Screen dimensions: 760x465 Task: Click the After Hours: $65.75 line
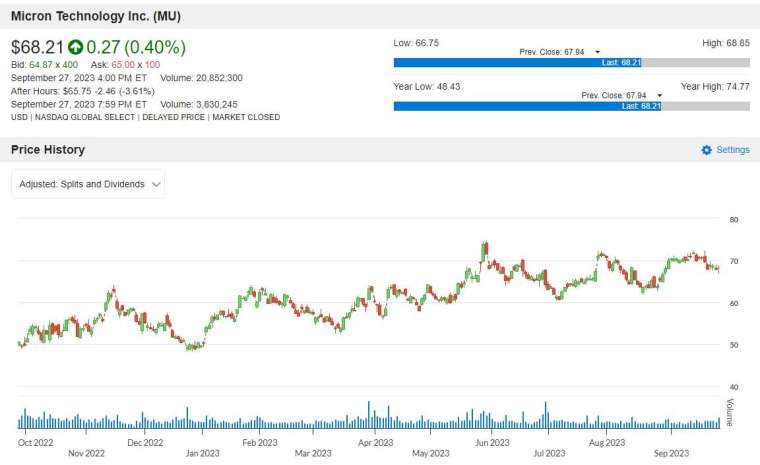pyautogui.click(x=82, y=91)
